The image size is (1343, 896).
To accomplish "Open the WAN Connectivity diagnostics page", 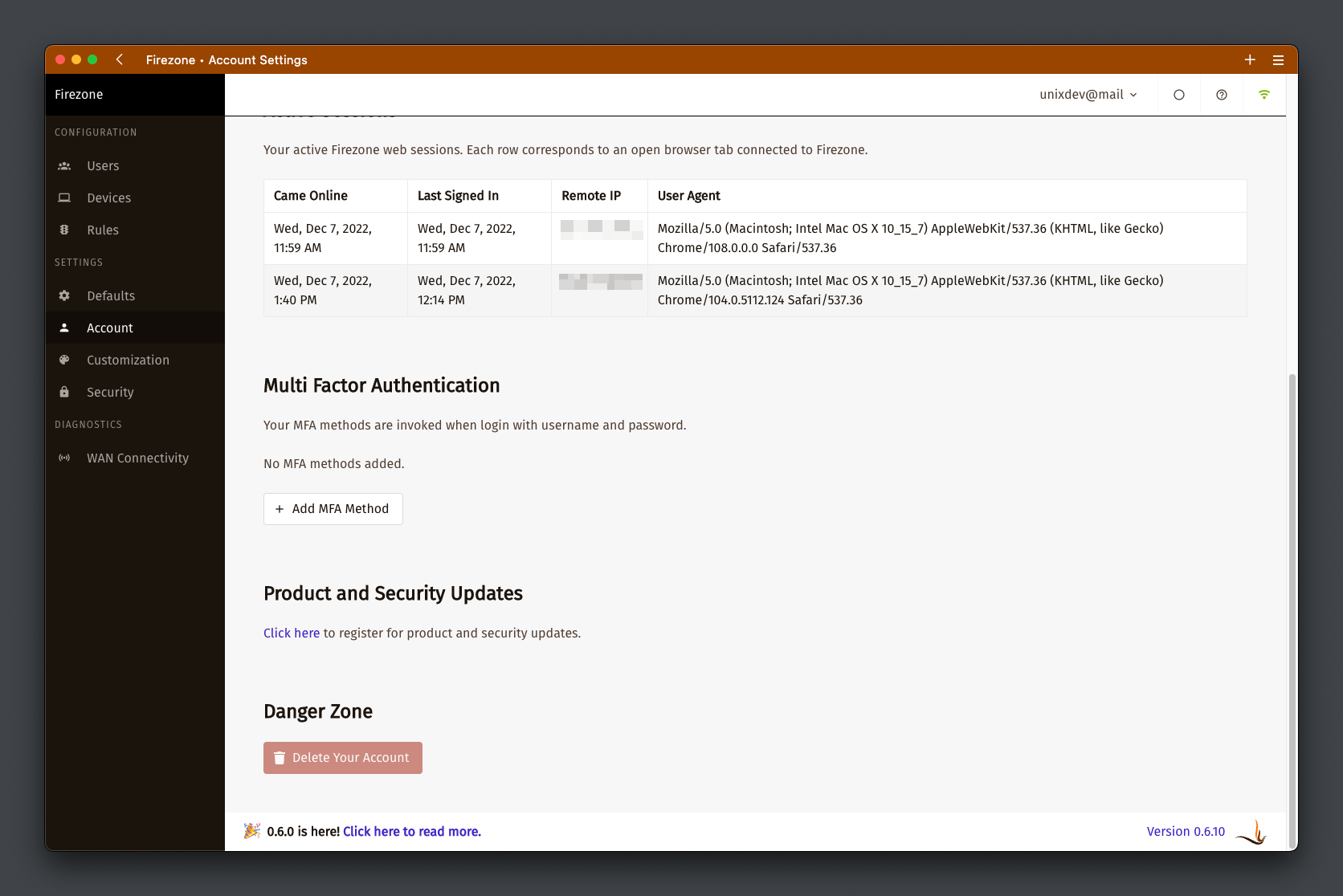I will point(135,458).
